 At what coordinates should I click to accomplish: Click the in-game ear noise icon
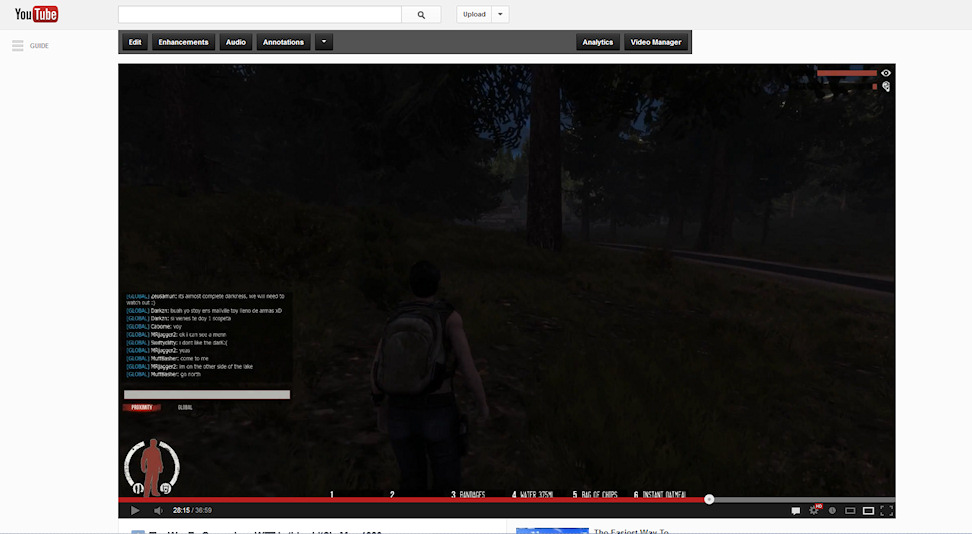pyautogui.click(x=886, y=87)
